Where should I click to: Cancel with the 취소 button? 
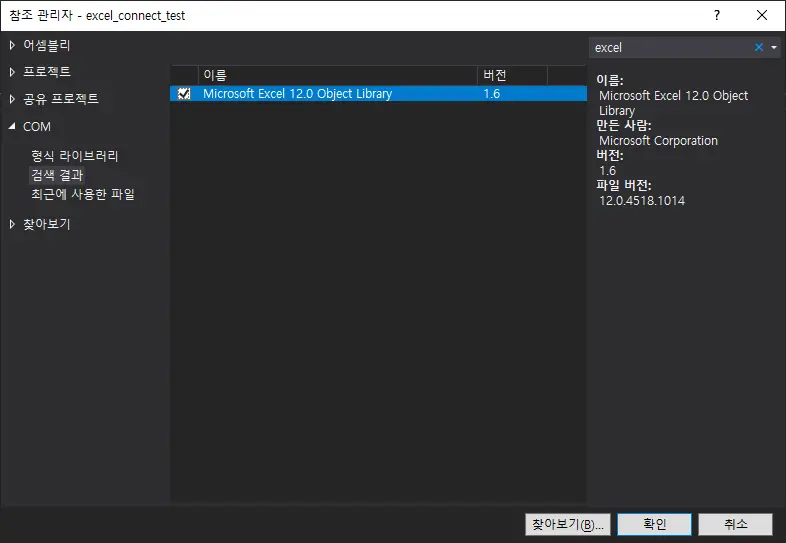tap(735, 524)
